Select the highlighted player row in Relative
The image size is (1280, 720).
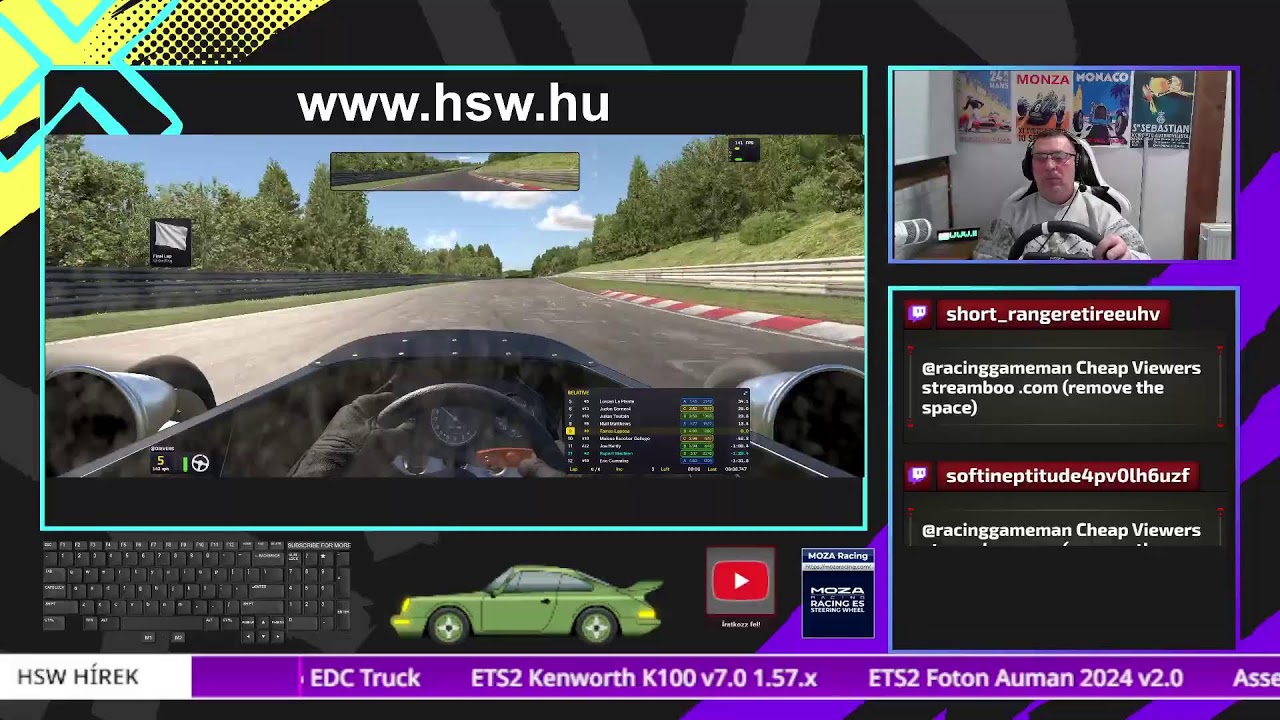[x=657, y=431]
